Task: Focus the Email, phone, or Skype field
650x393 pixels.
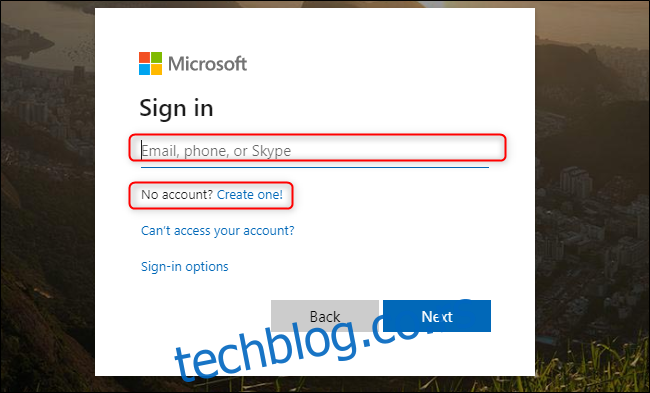Action: 315,151
